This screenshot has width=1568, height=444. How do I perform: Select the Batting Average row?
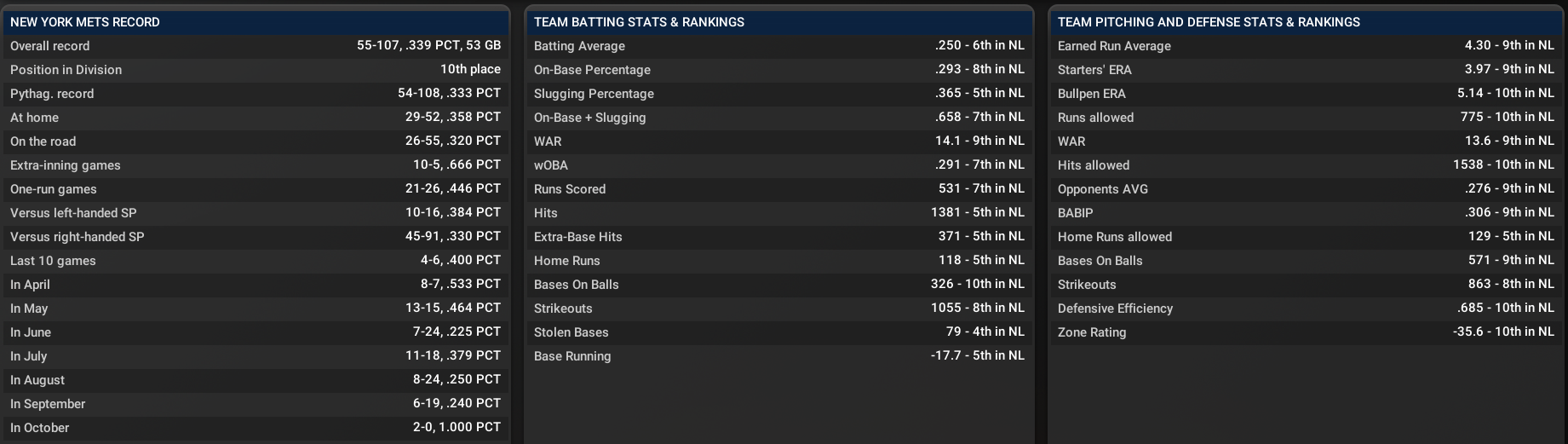(x=779, y=46)
